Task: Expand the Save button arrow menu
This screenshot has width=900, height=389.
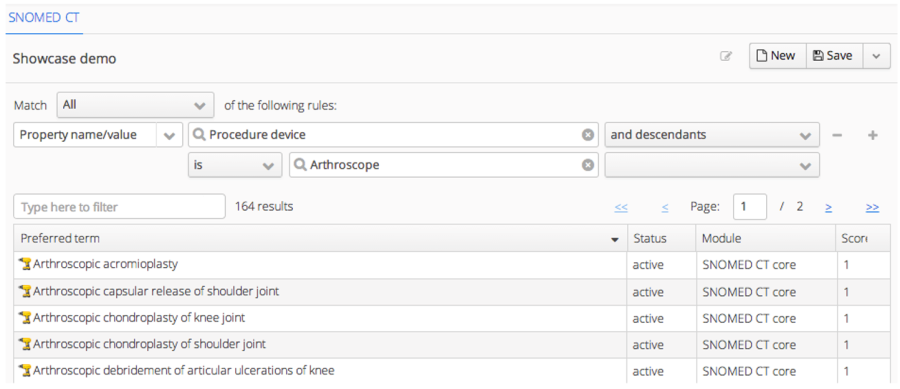Action: pyautogui.click(x=876, y=56)
